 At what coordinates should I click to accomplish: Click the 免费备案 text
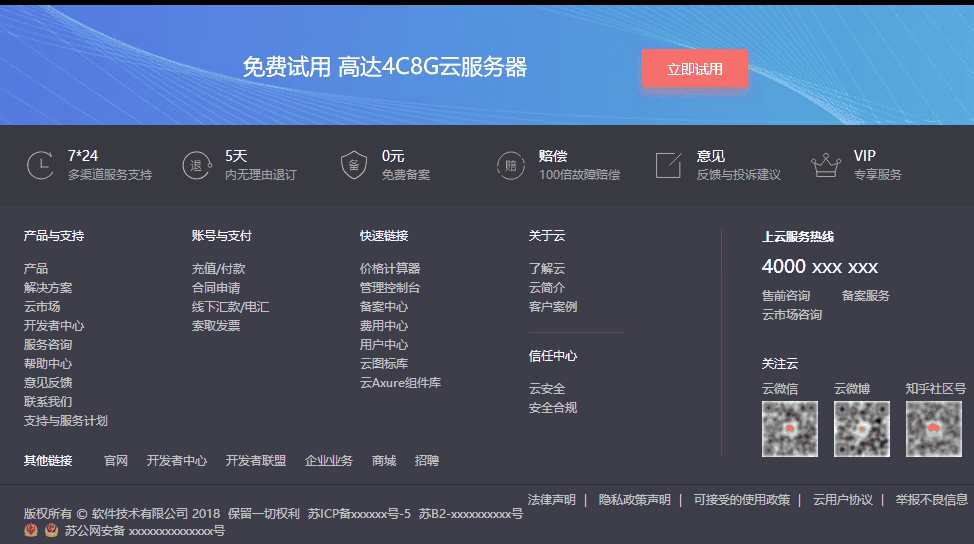[x=406, y=175]
